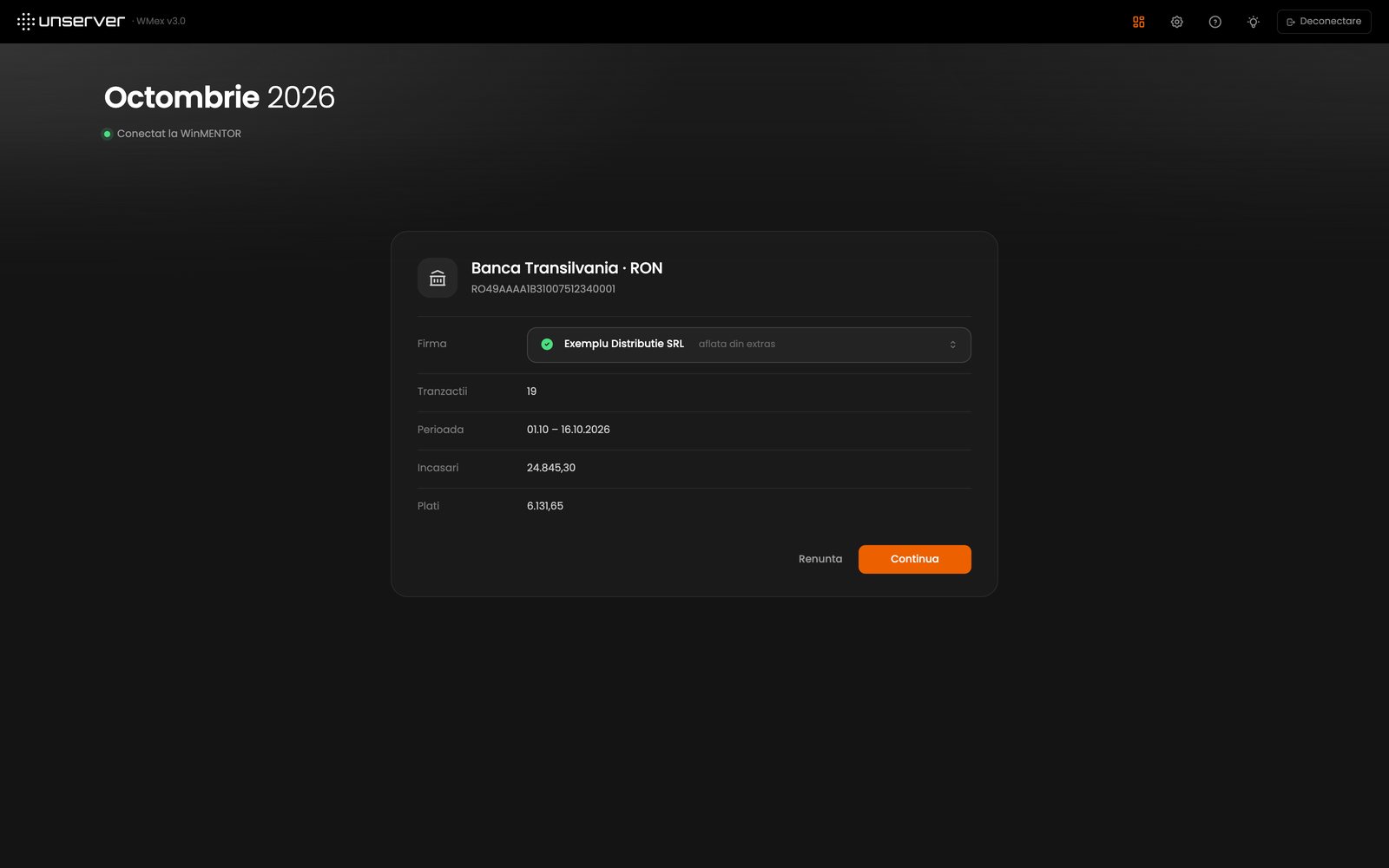Toggle light theme with bulb icon
Image resolution: width=1389 pixels, height=868 pixels.
click(x=1253, y=22)
